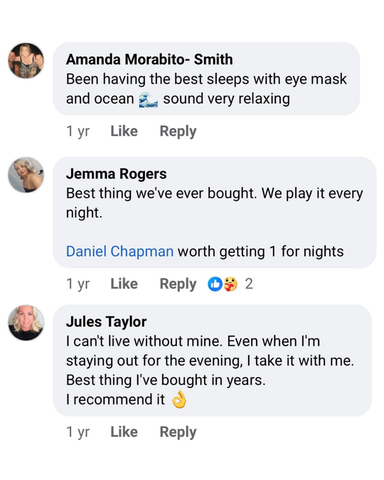The width and height of the screenshot is (384, 480).
Task: Like Jules Taylor's comment
Action: (124, 432)
